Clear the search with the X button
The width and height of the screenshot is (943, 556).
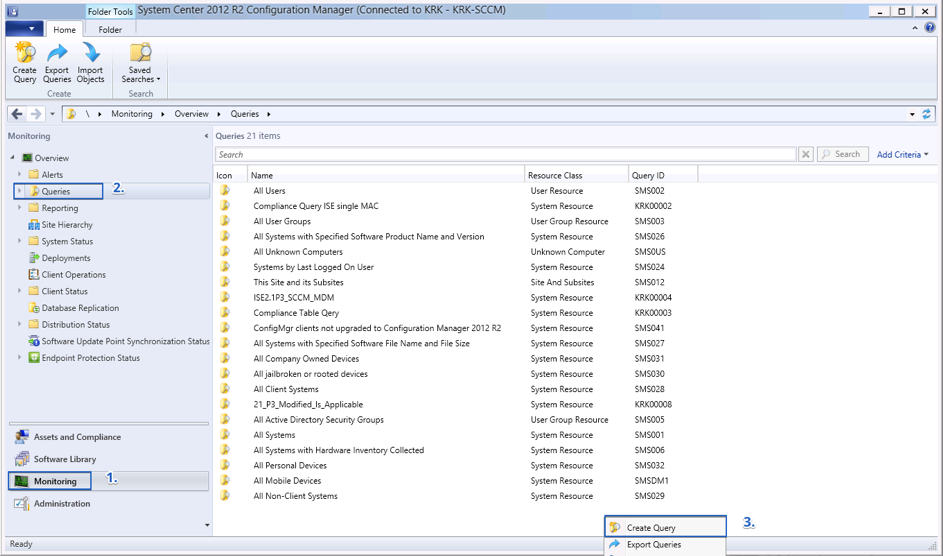pyautogui.click(x=806, y=154)
